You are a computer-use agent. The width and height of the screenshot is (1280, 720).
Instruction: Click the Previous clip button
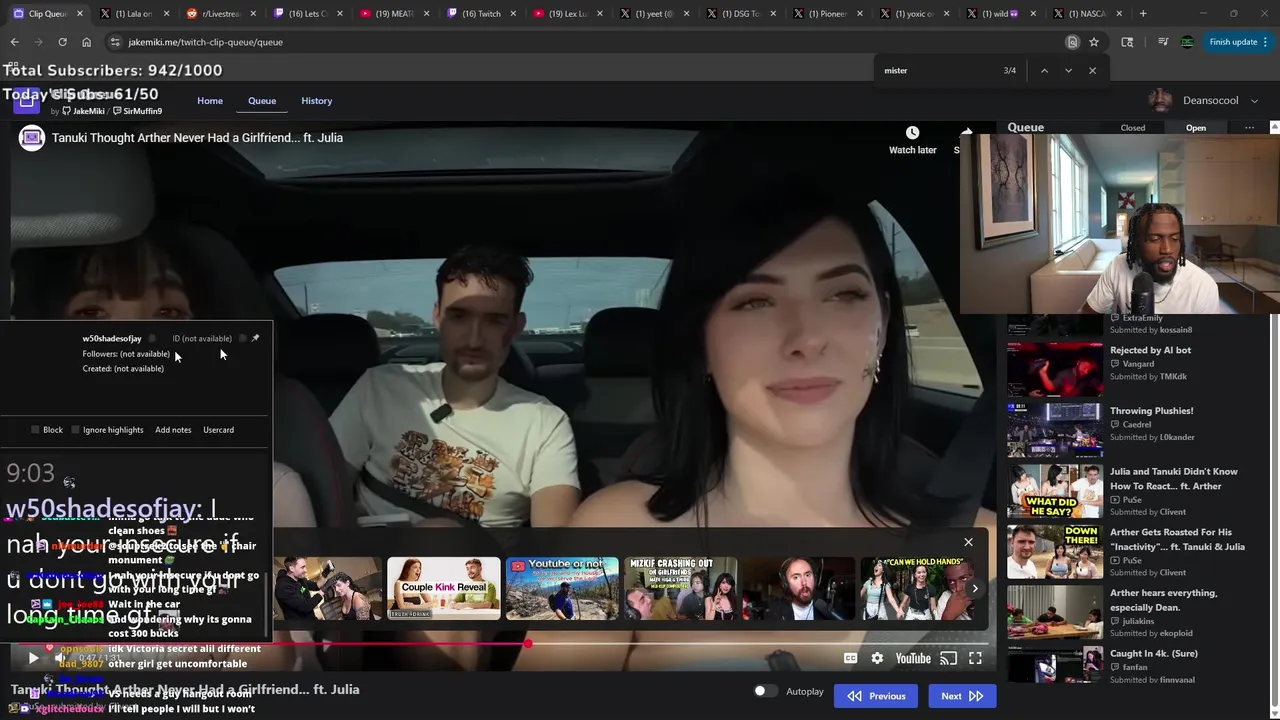876,696
